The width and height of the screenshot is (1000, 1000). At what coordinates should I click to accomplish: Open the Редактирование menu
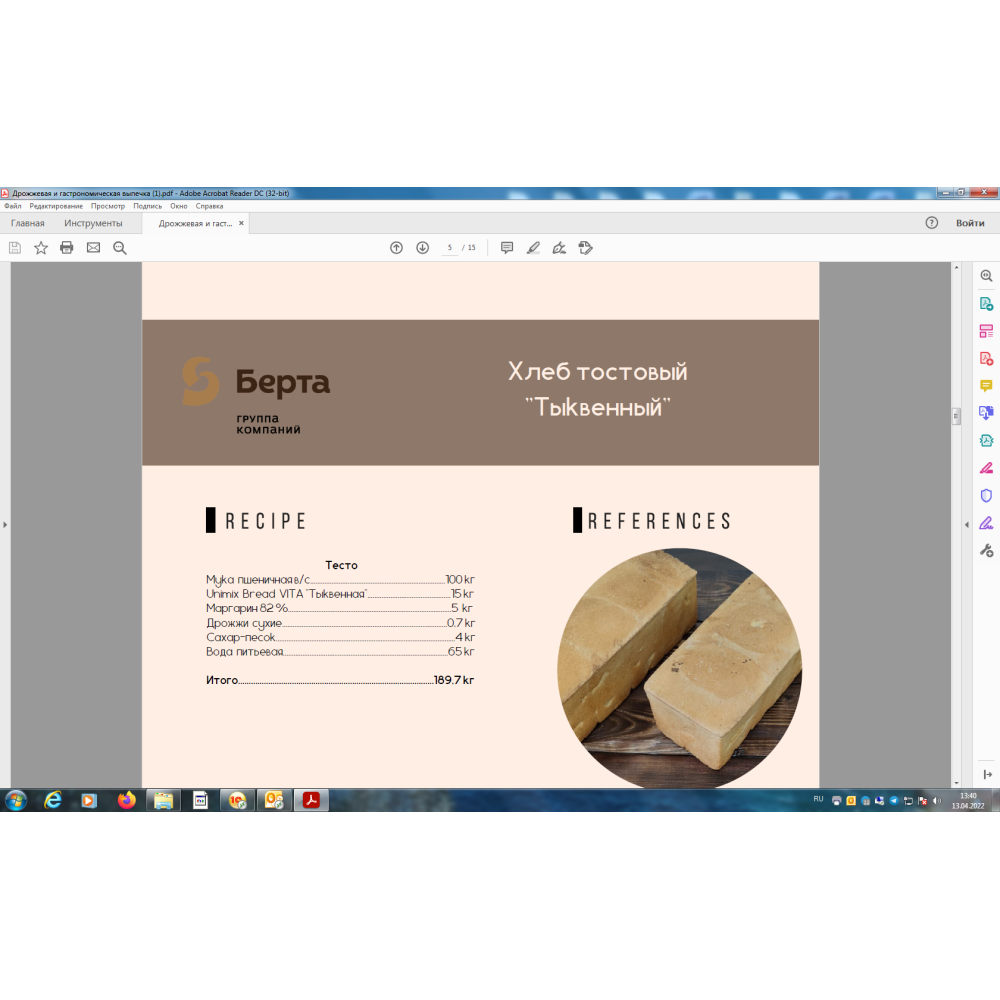click(x=56, y=206)
